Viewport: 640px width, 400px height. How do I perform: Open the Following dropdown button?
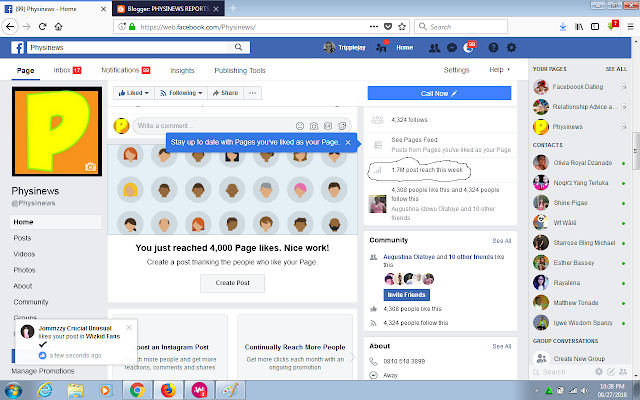(x=181, y=93)
